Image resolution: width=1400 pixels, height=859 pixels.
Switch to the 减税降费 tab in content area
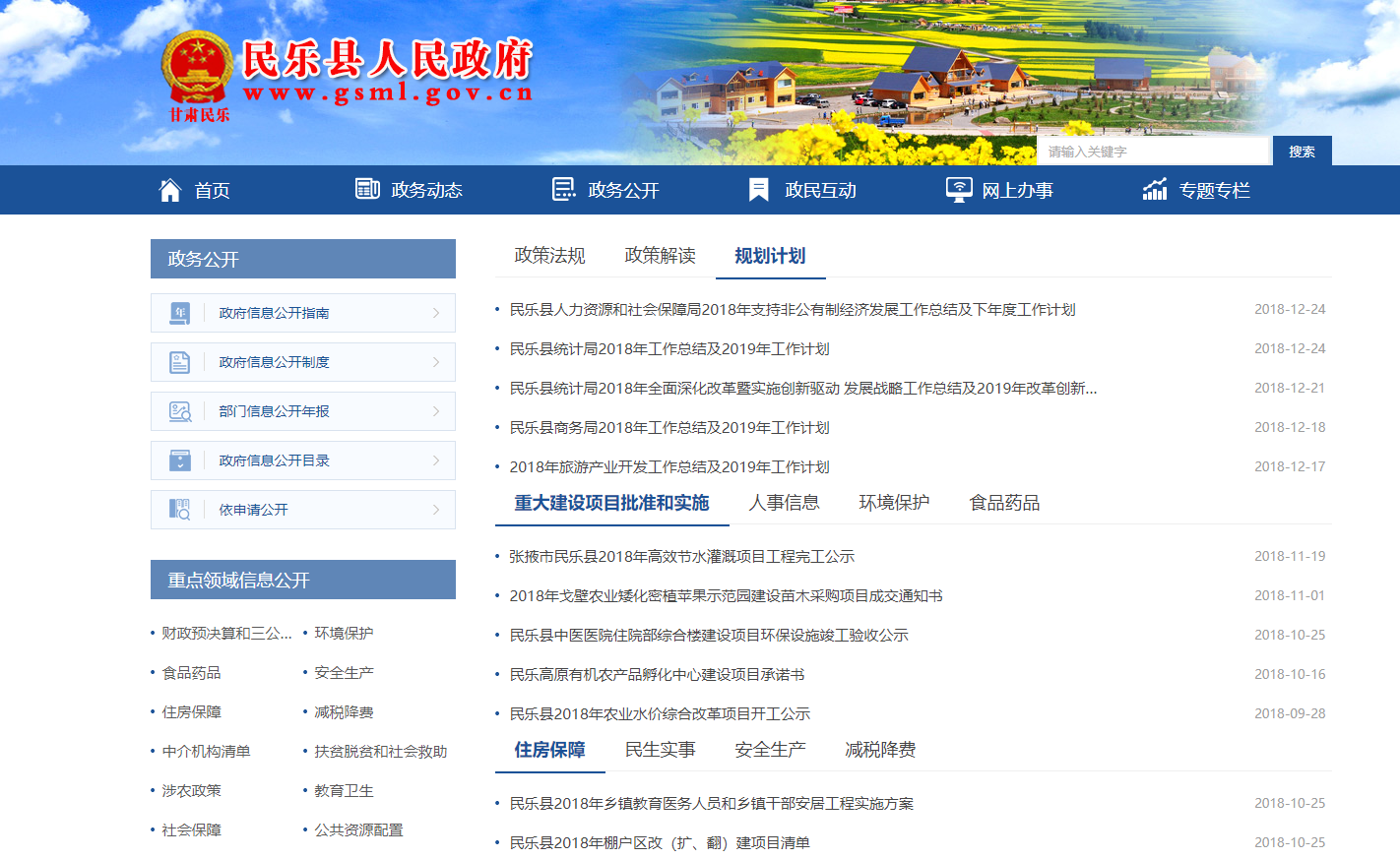click(x=880, y=750)
